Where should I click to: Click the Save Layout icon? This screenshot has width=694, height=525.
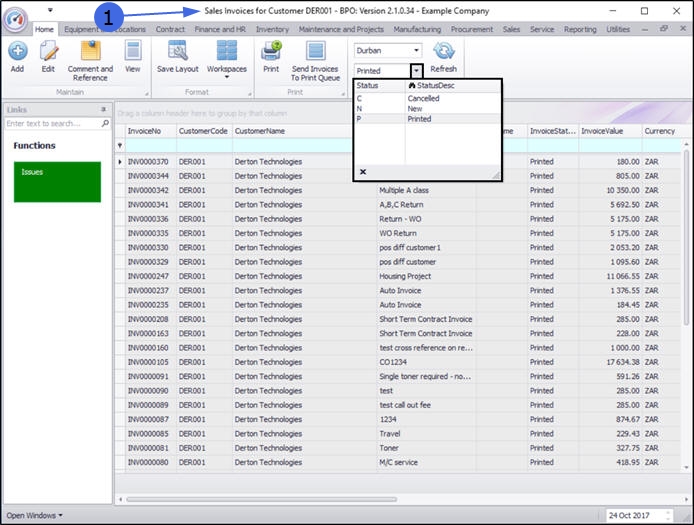point(177,57)
